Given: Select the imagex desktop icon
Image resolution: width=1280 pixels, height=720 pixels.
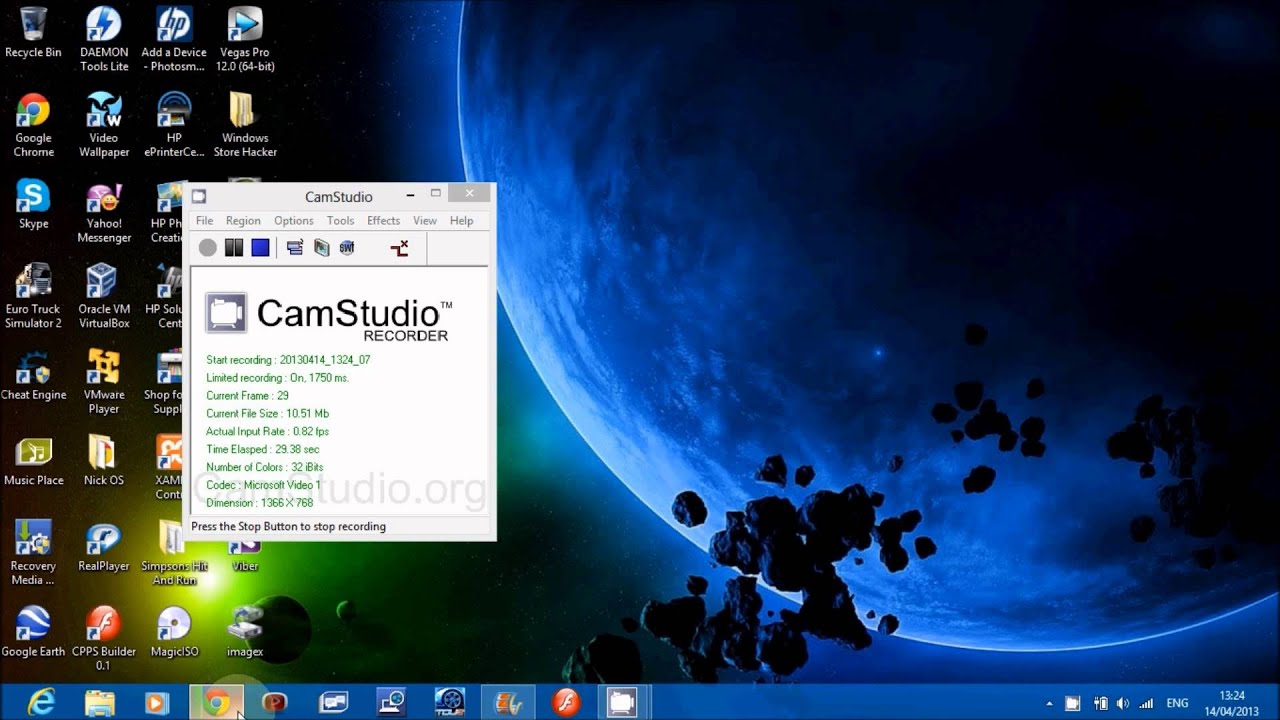Looking at the screenshot, I should pyautogui.click(x=245, y=632).
